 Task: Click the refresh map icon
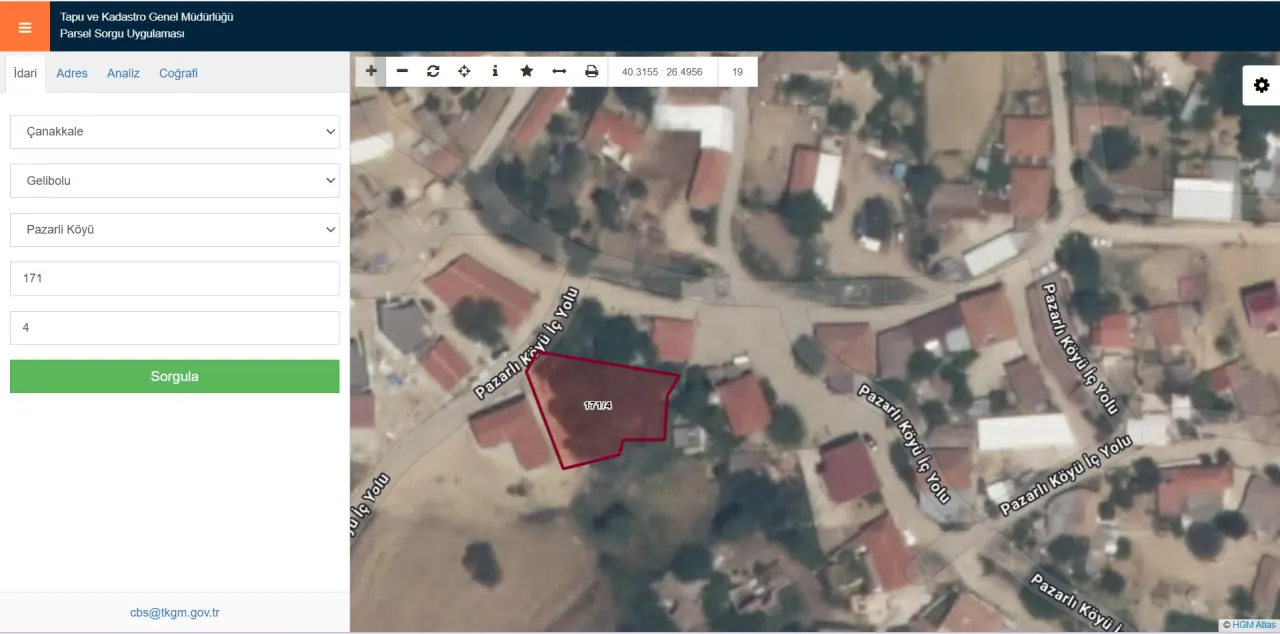point(433,71)
